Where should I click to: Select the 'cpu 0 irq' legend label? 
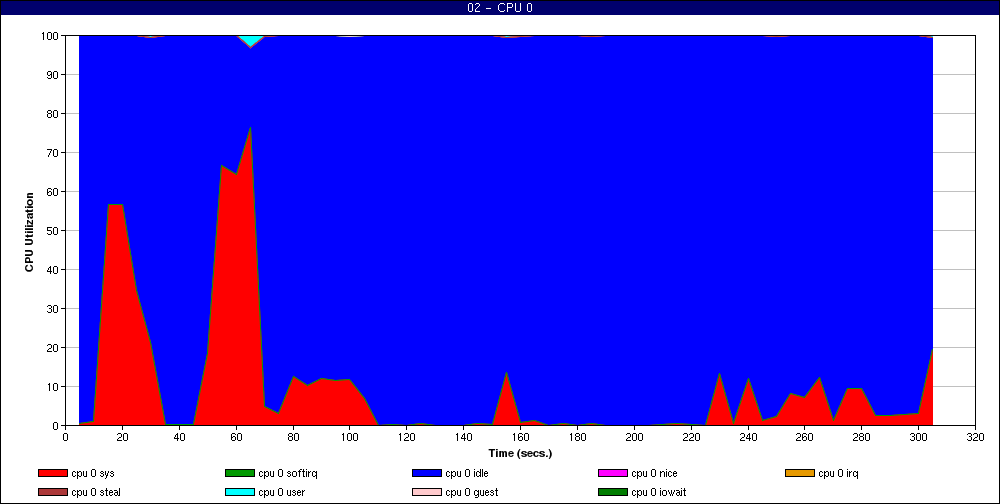point(838,473)
